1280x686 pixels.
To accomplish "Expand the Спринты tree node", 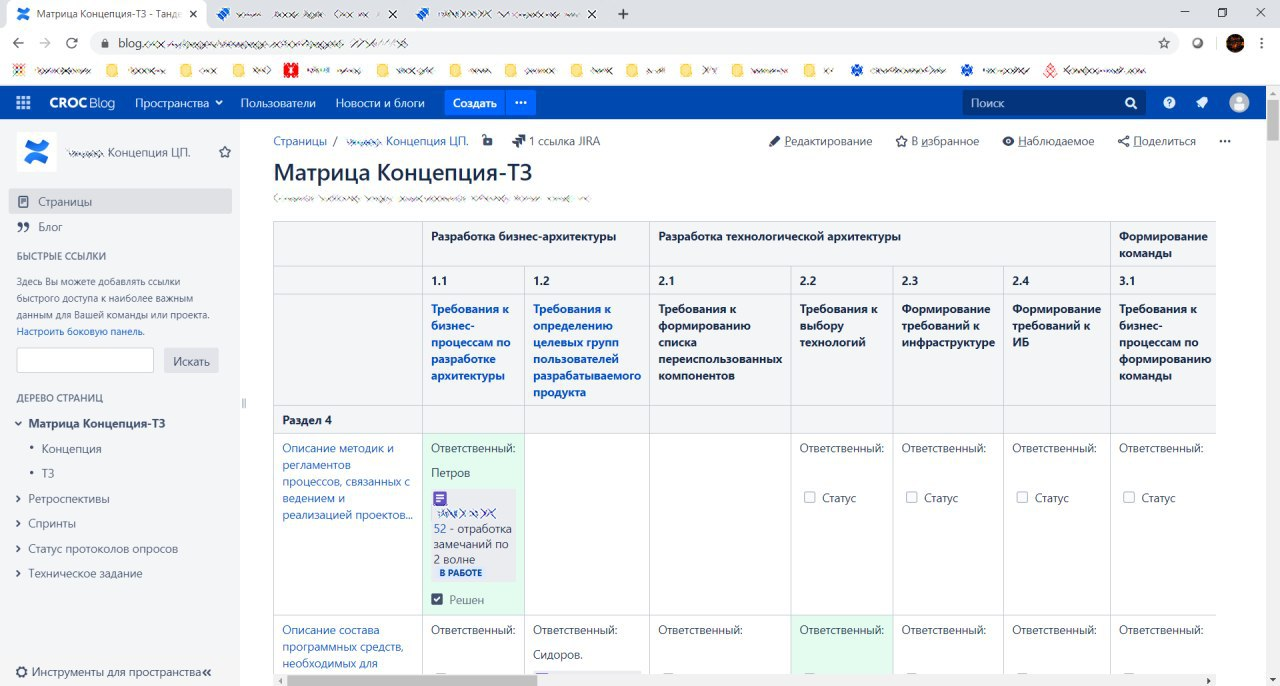I will coord(19,524).
